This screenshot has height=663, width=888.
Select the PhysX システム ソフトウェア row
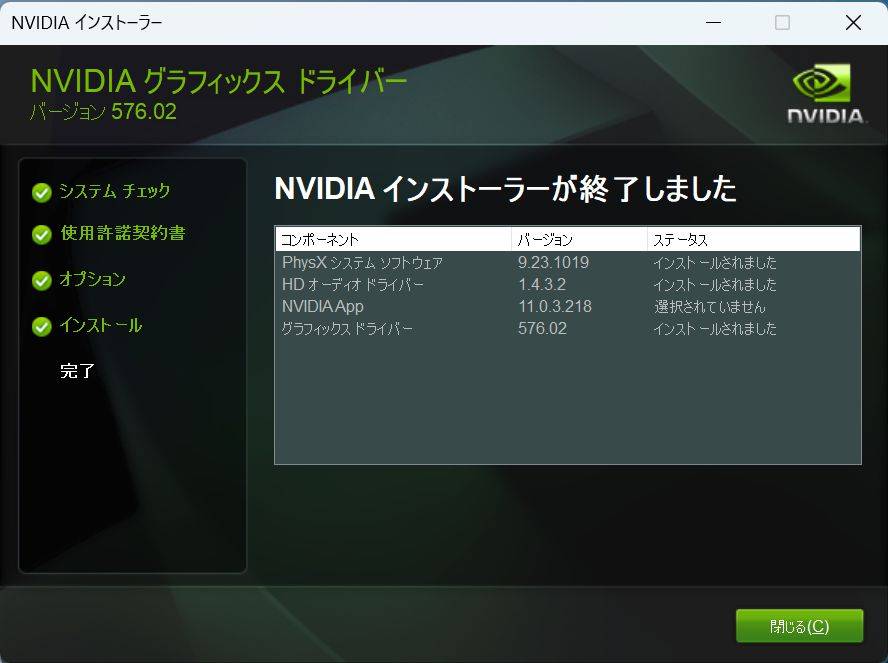568,263
